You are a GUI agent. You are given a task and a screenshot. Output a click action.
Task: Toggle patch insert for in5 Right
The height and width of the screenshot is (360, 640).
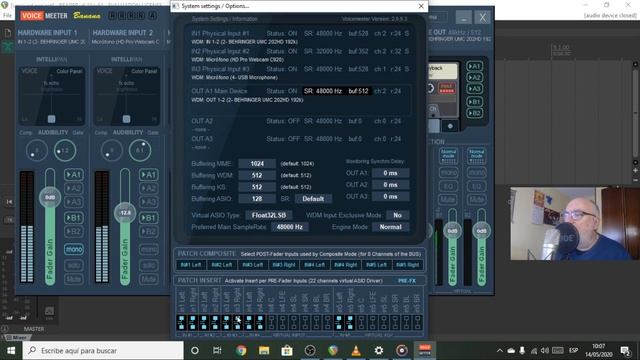[350, 322]
